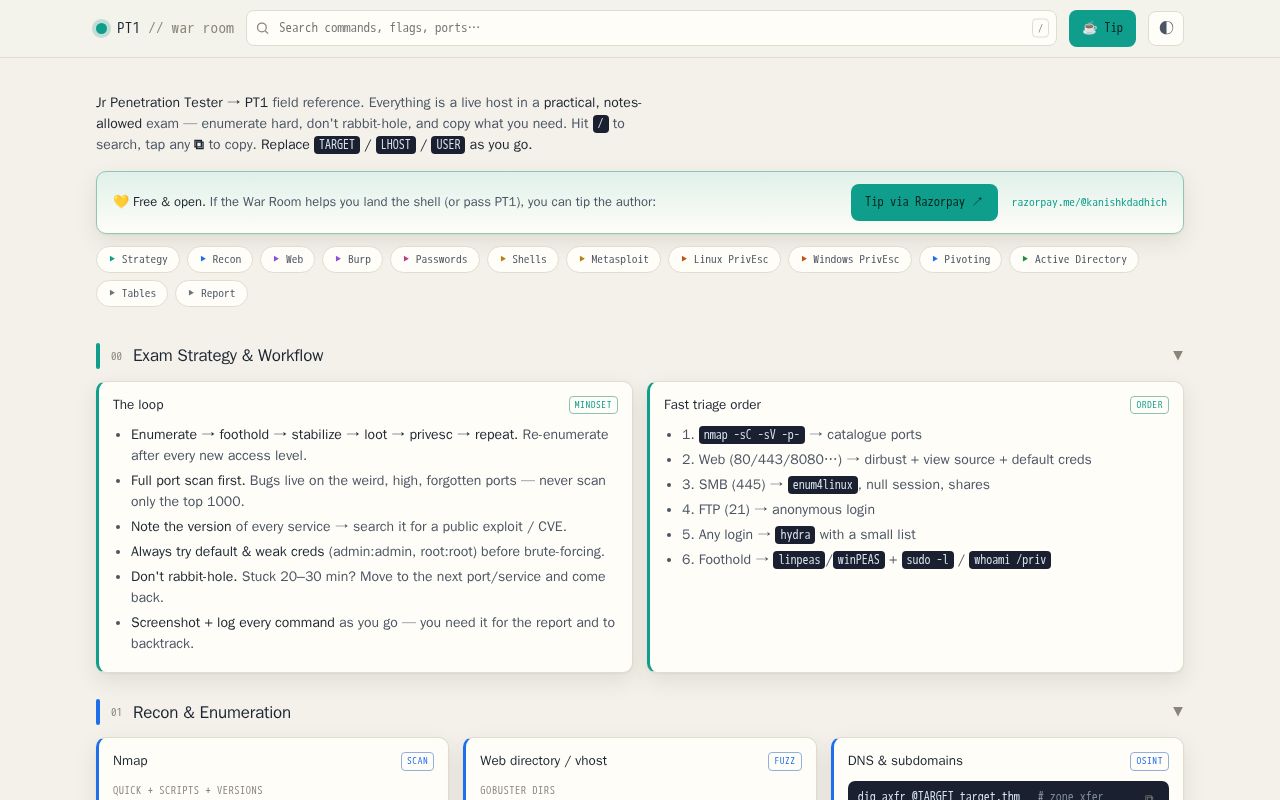Viewport: 1280px width, 800px height.
Task: Go to the Recon section chip
Action: point(220,259)
